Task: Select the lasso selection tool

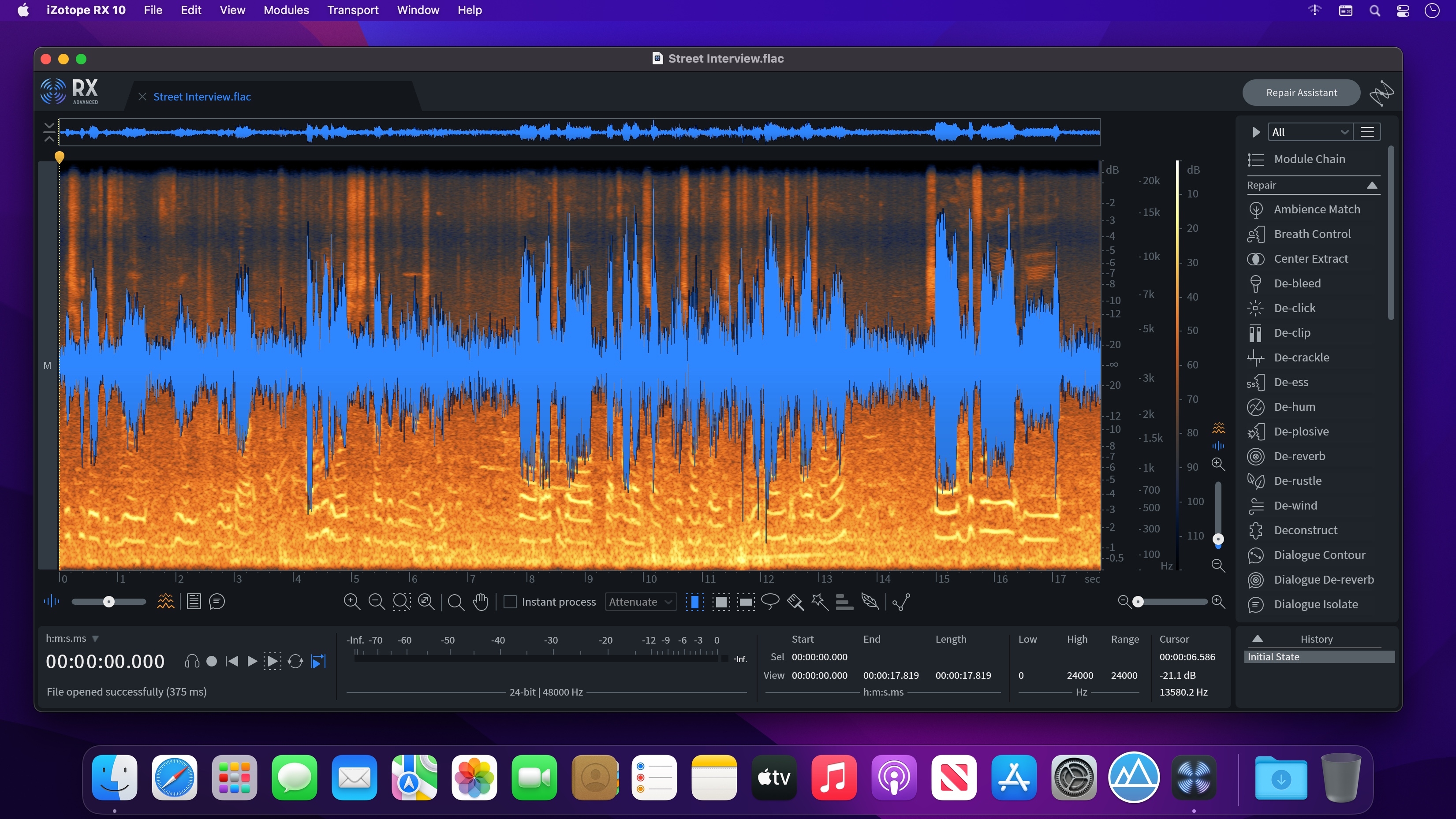Action: click(770, 601)
